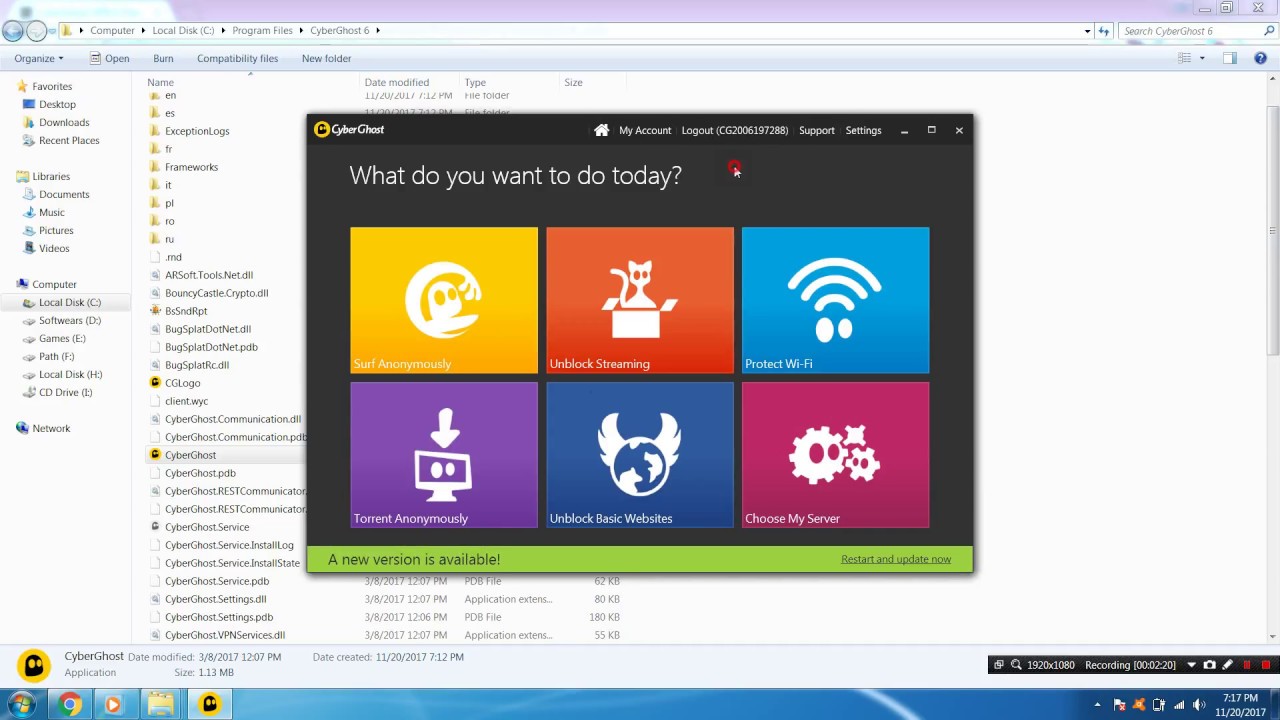
Task: Open Avast tray icon
Action: pos(1139,705)
